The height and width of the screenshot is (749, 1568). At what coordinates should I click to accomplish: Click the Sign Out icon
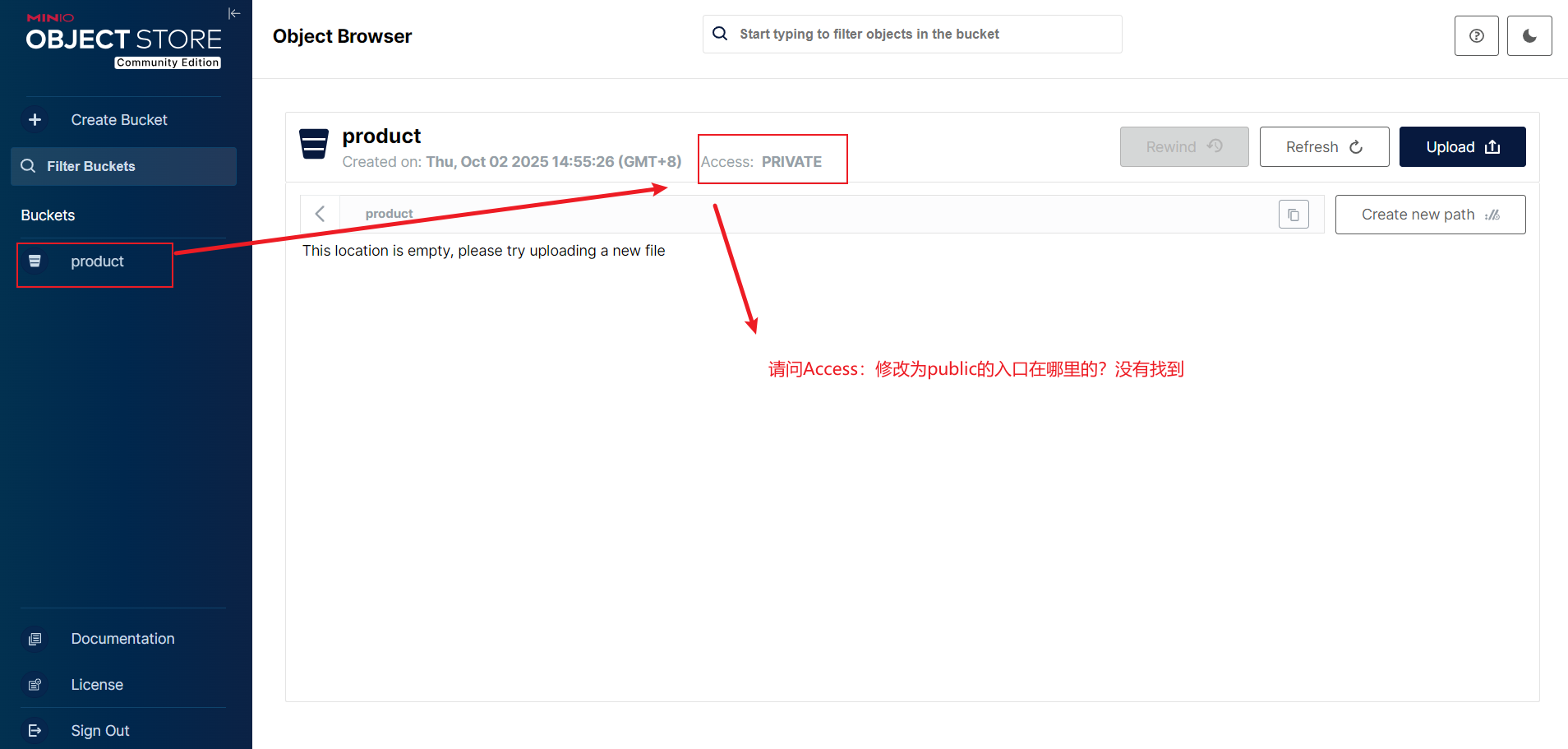35,731
